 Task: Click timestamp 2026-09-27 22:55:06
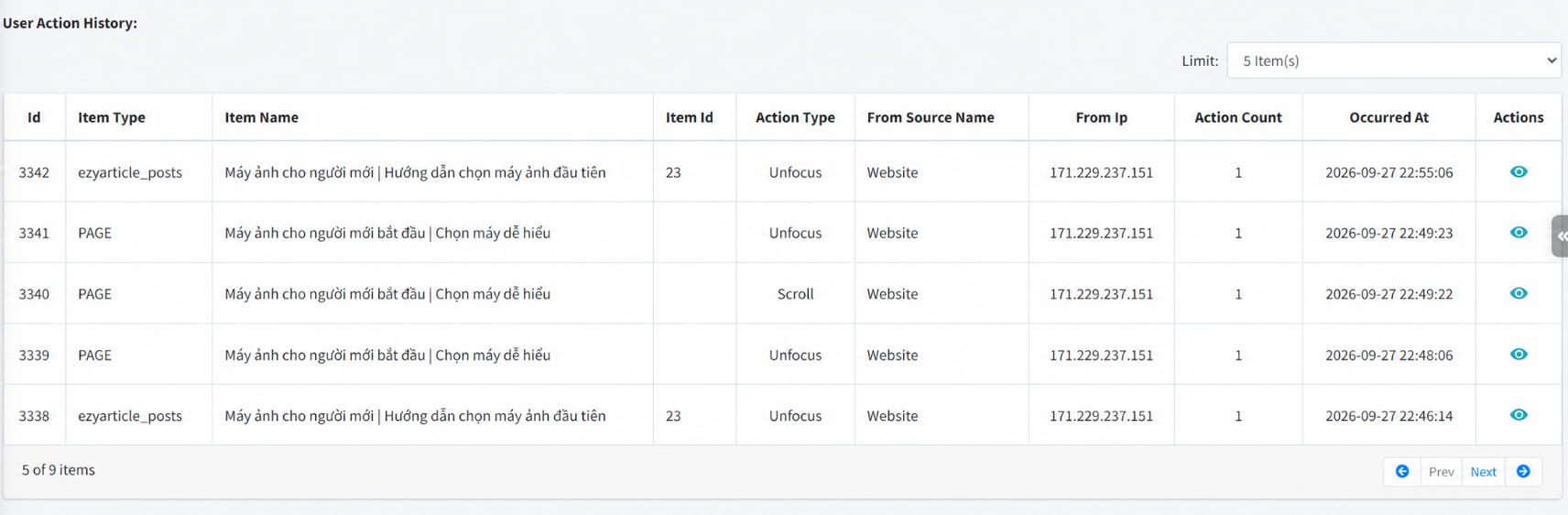tap(1388, 172)
